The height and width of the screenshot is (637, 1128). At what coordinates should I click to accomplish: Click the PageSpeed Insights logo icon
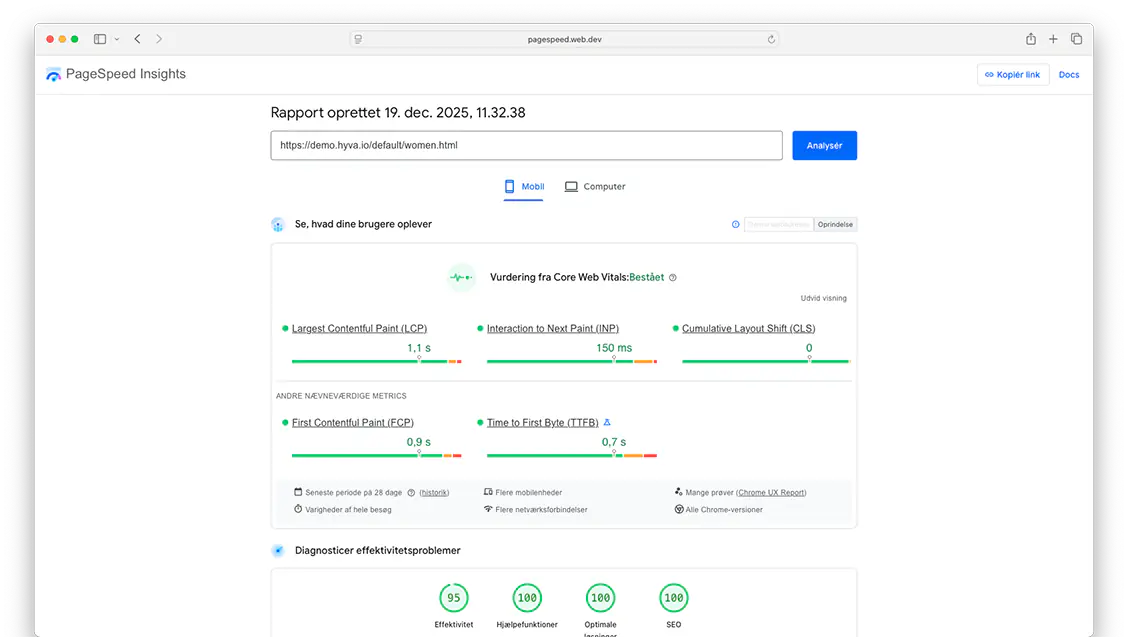tap(54, 75)
